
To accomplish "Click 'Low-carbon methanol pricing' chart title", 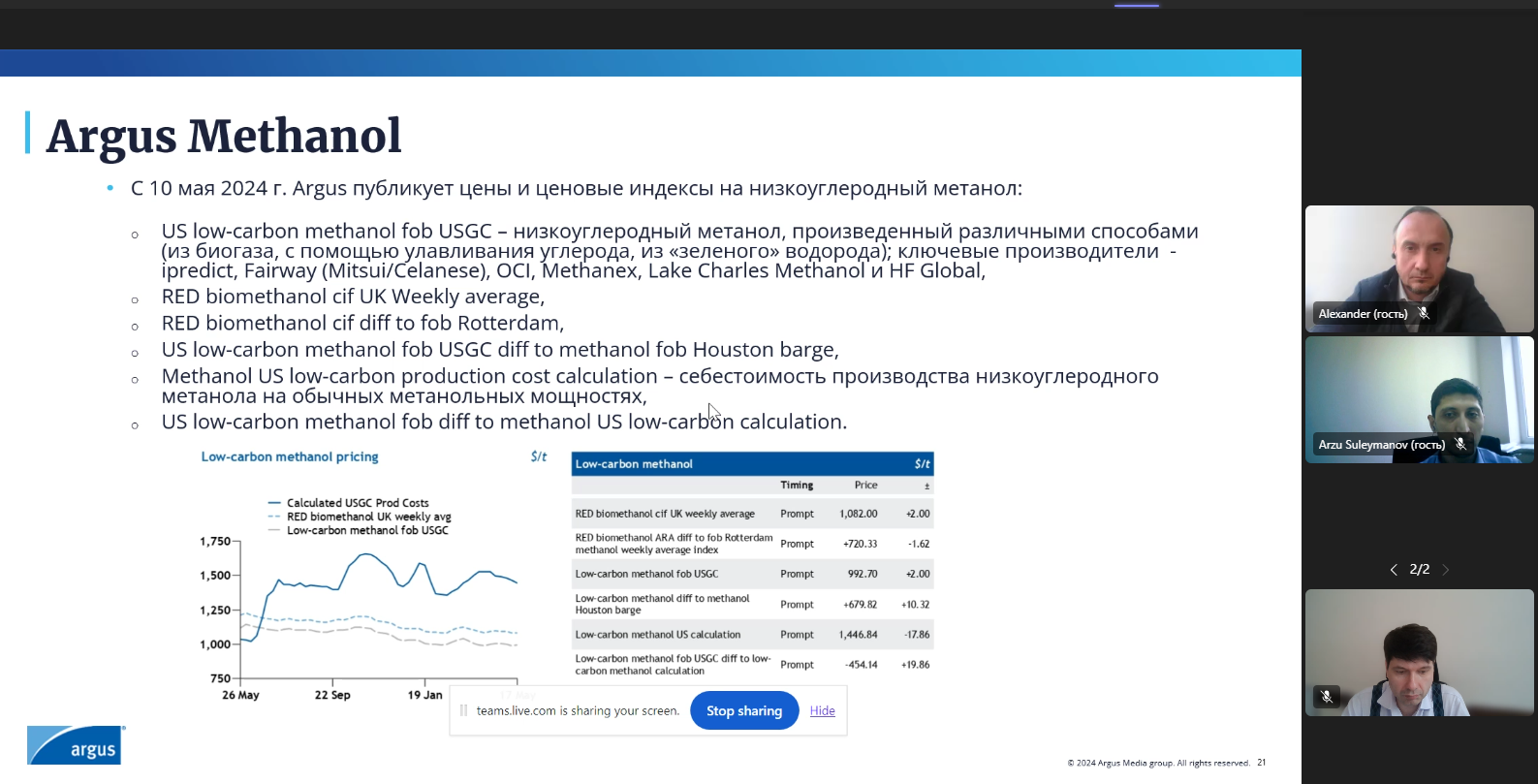I will point(290,456).
